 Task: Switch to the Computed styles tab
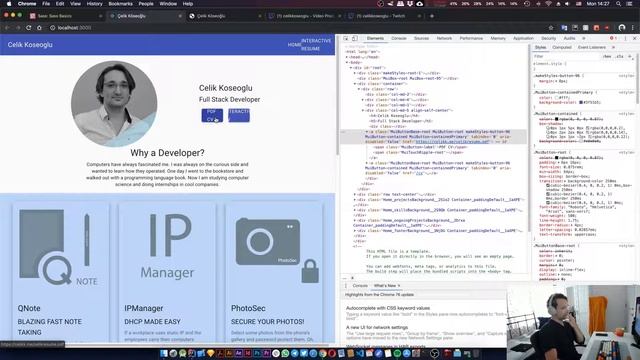pos(562,47)
